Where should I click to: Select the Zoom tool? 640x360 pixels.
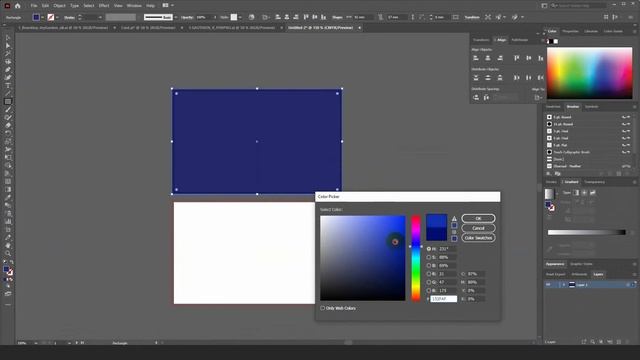point(8,253)
